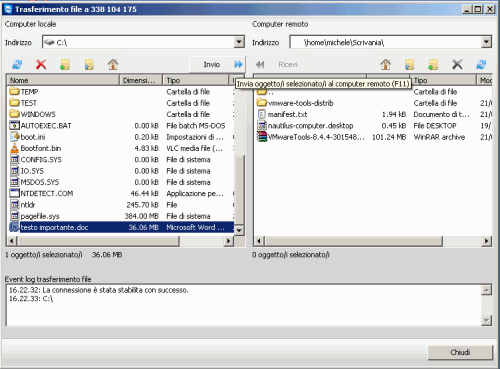Viewport: 500px width, 369px height.
Task: Go to home folder in remote pane
Action: tap(386, 64)
